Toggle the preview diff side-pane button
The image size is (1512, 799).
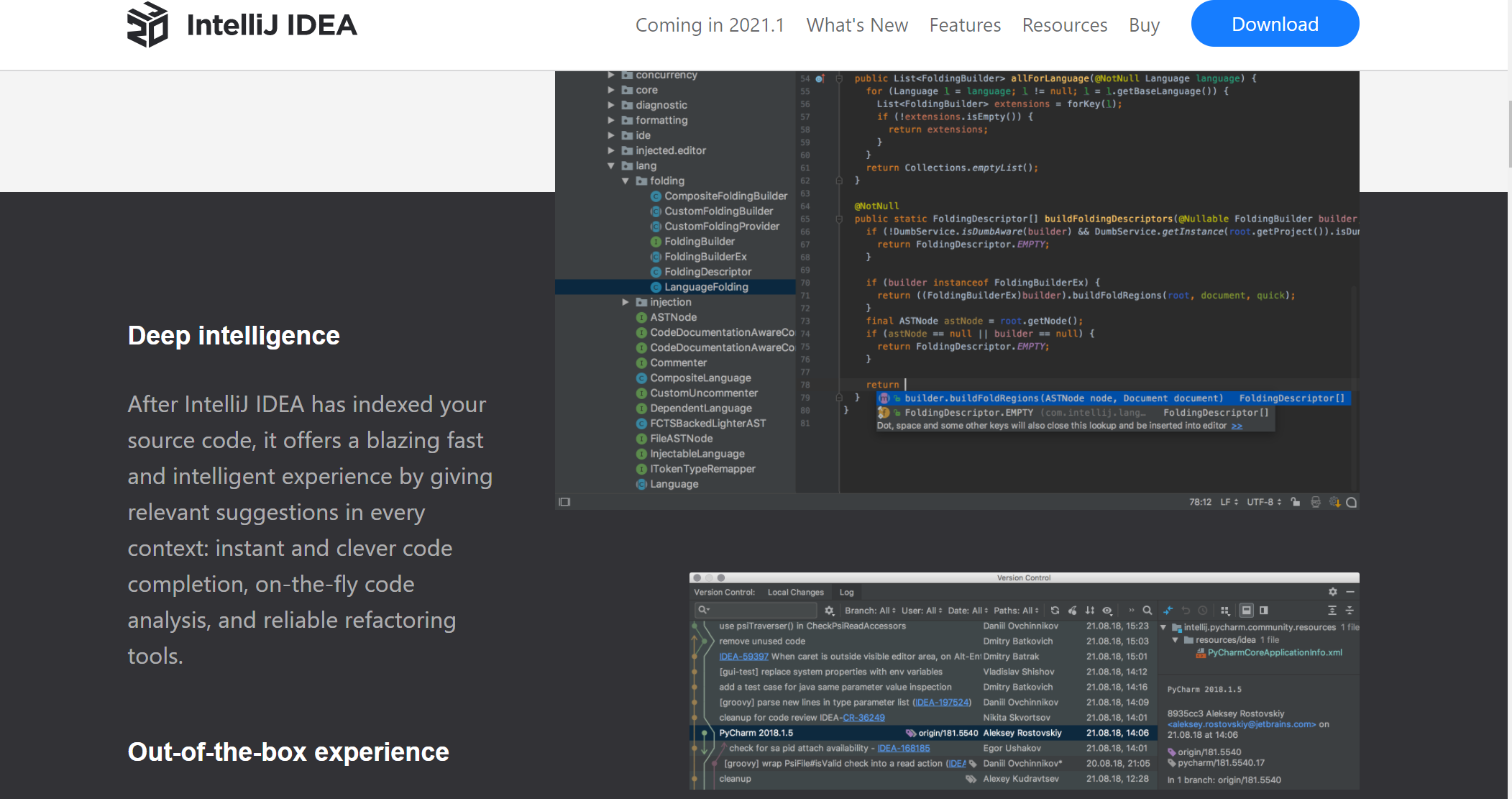tap(1264, 611)
